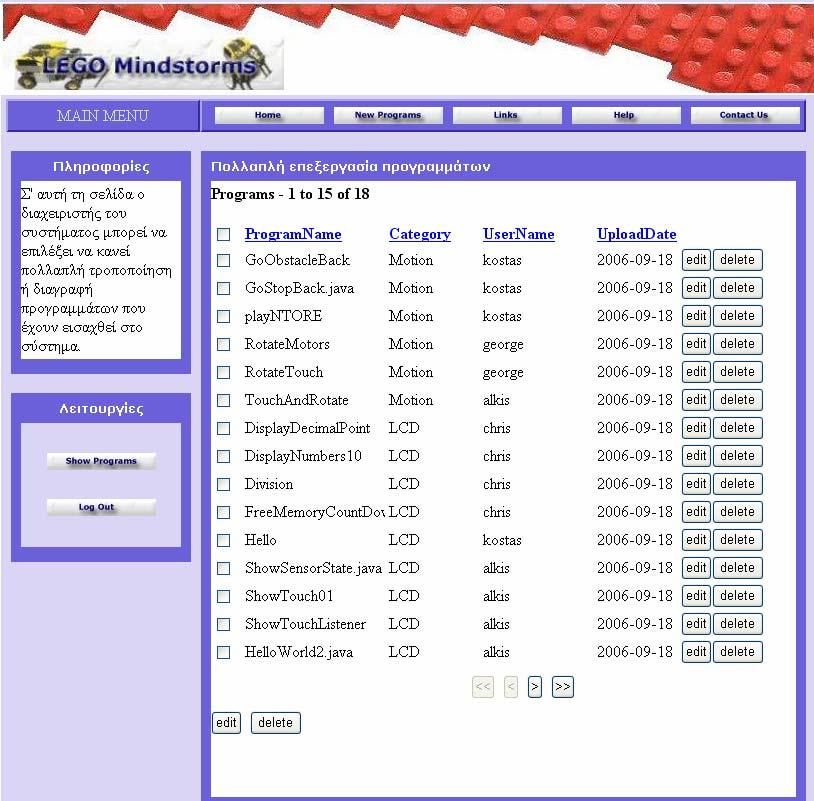This screenshot has height=801, width=814.
Task: Edit the RotateMotors program
Action: click(696, 344)
